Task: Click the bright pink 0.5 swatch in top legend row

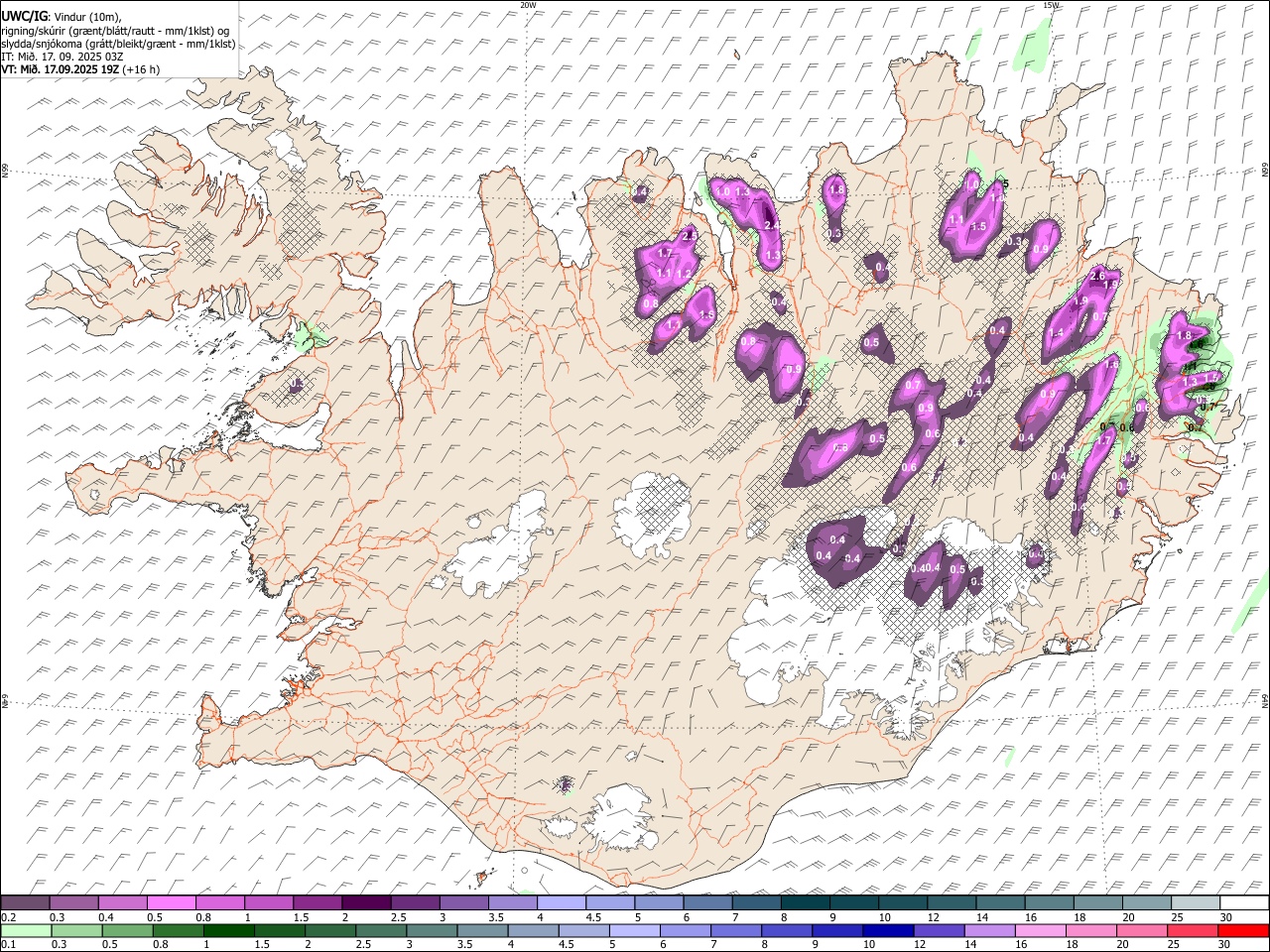Action: pyautogui.click(x=171, y=902)
